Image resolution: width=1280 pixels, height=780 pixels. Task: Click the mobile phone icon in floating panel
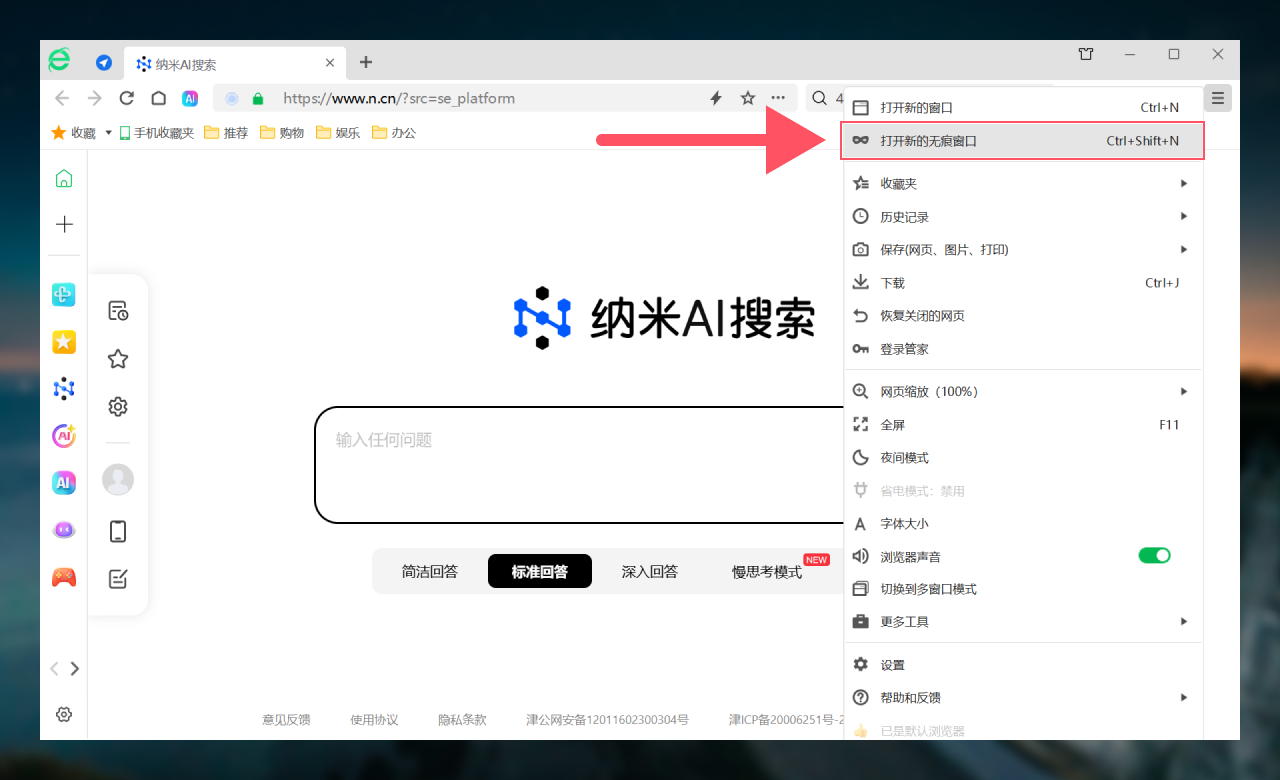point(118,531)
